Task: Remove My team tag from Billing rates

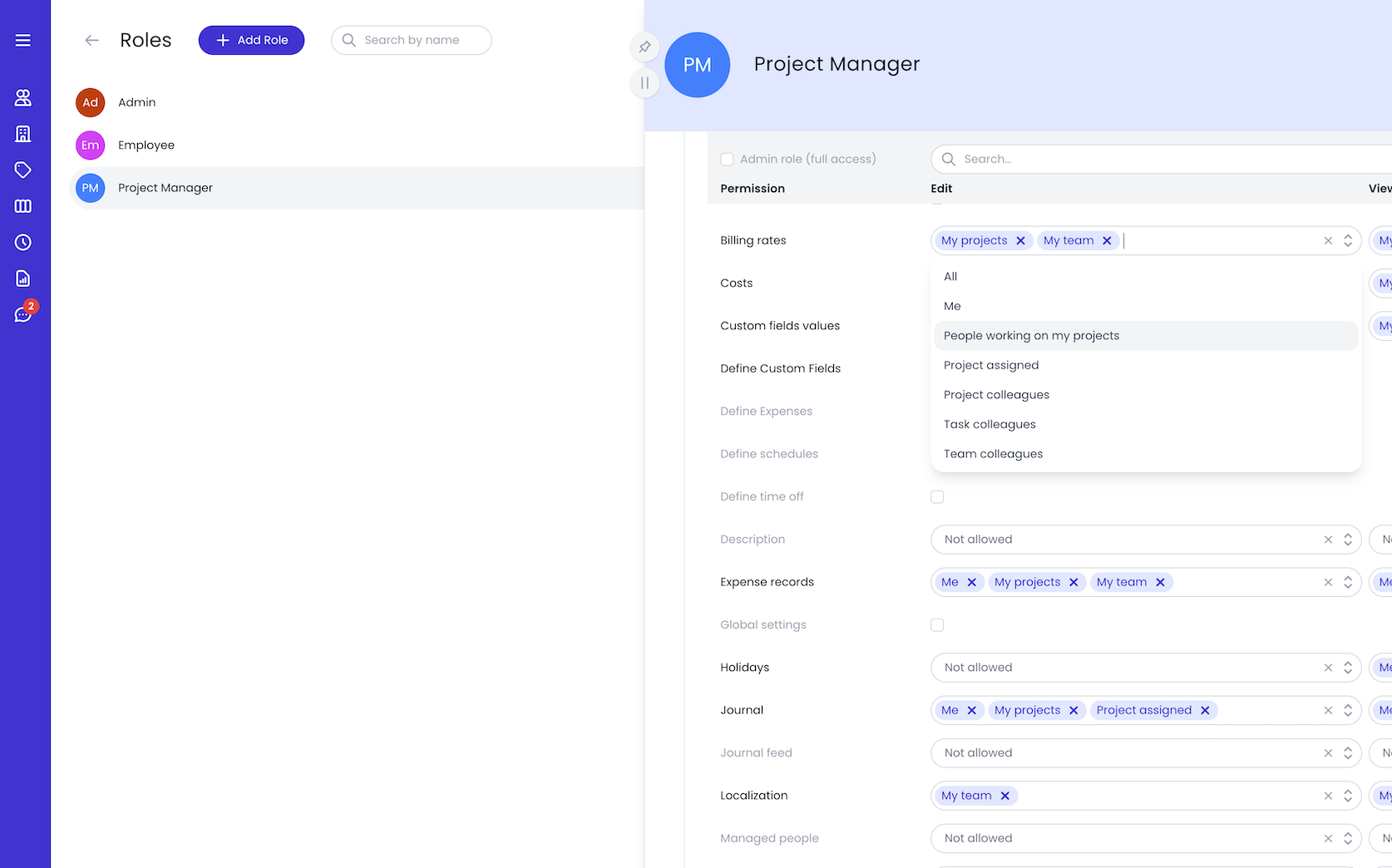Action: click(x=1107, y=240)
